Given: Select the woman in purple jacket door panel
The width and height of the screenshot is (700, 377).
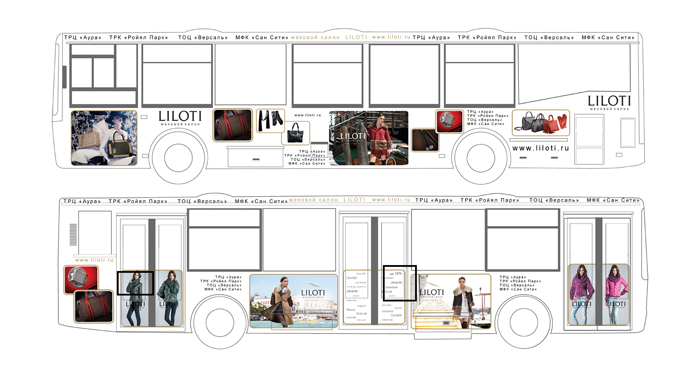Looking at the screenshot, I should (x=582, y=294).
